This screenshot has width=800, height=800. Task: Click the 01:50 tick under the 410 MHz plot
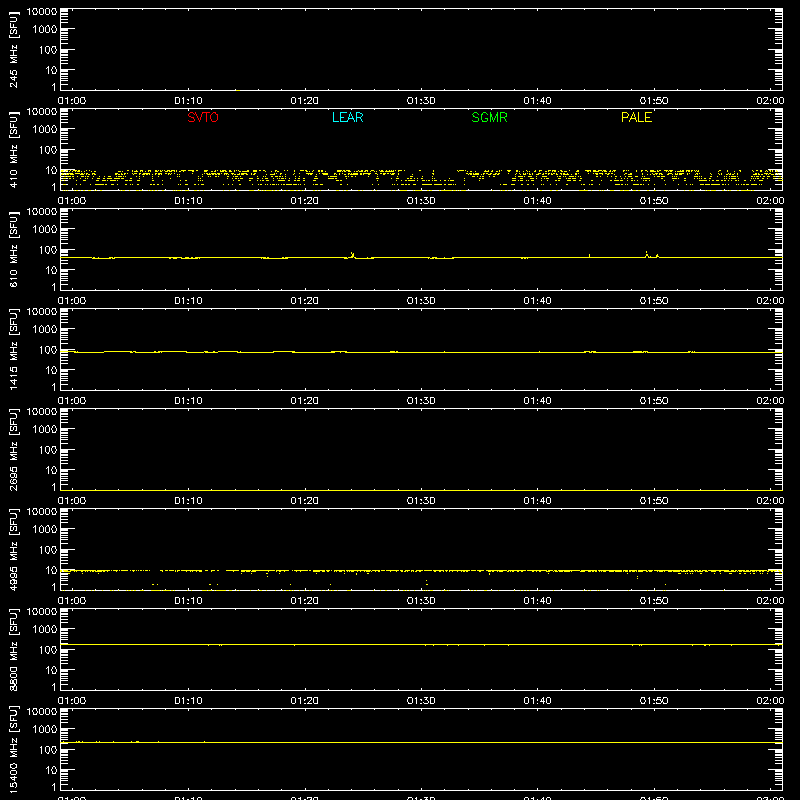(x=654, y=201)
